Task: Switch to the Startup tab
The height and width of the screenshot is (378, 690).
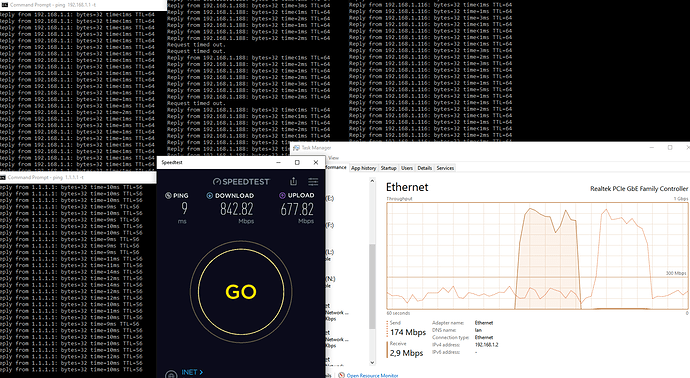Action: 389,168
